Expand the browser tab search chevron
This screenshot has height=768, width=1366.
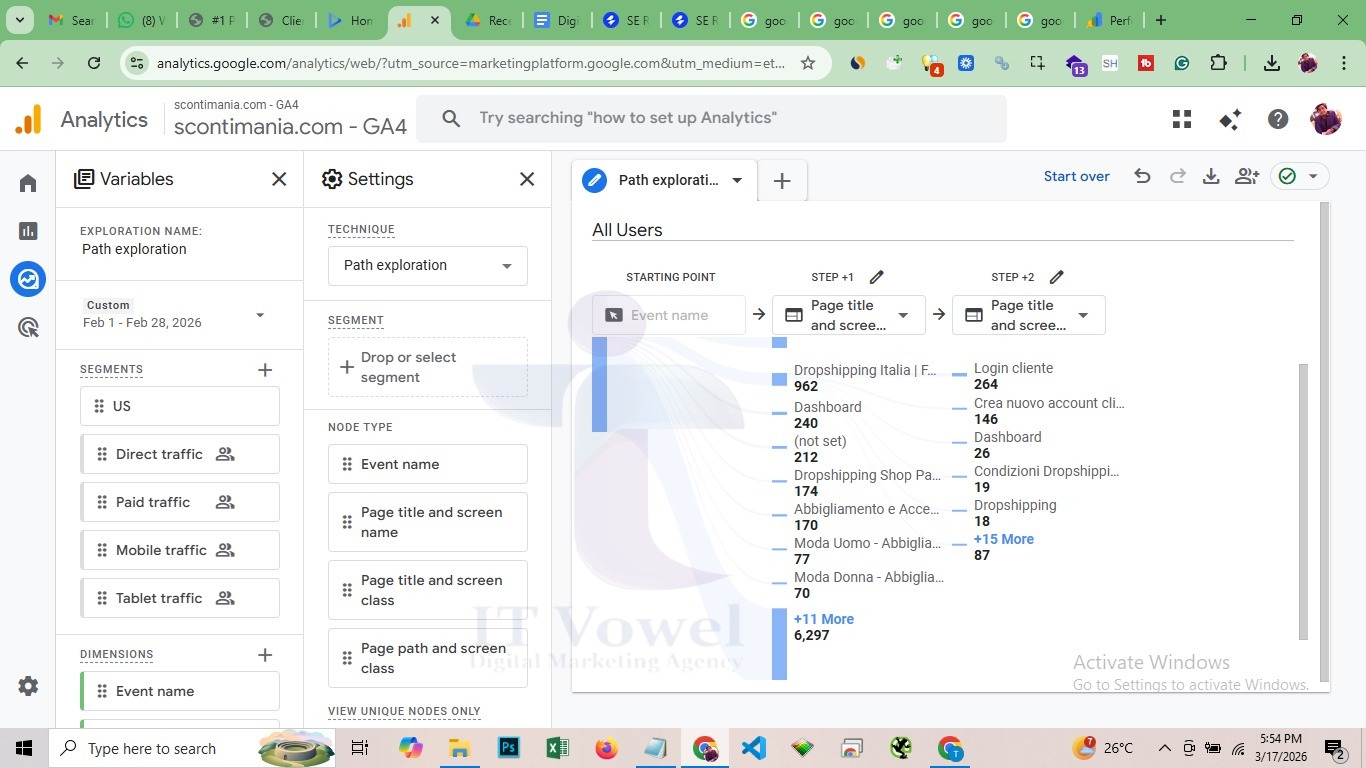(x=20, y=20)
